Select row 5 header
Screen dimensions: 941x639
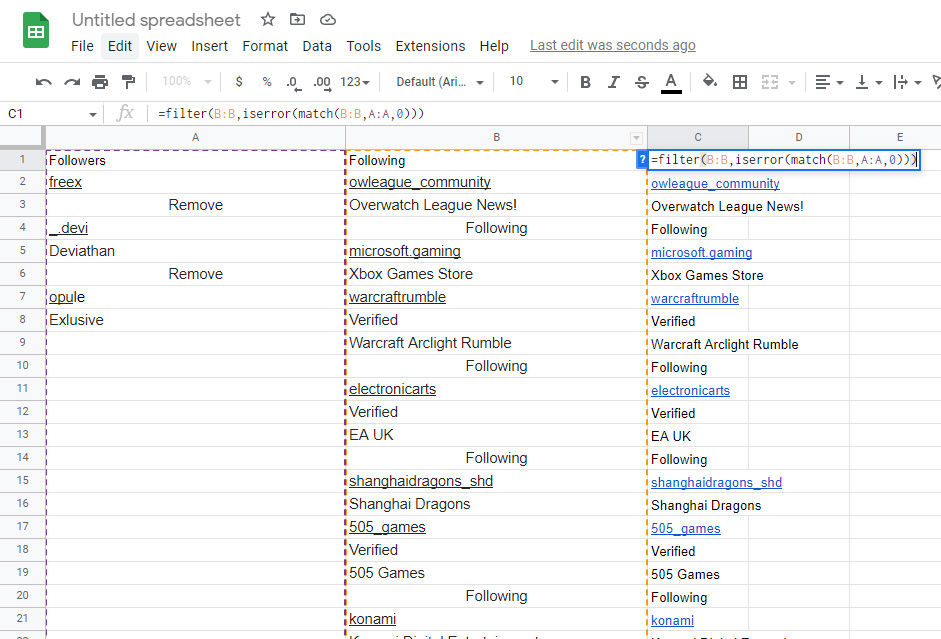coord(22,250)
